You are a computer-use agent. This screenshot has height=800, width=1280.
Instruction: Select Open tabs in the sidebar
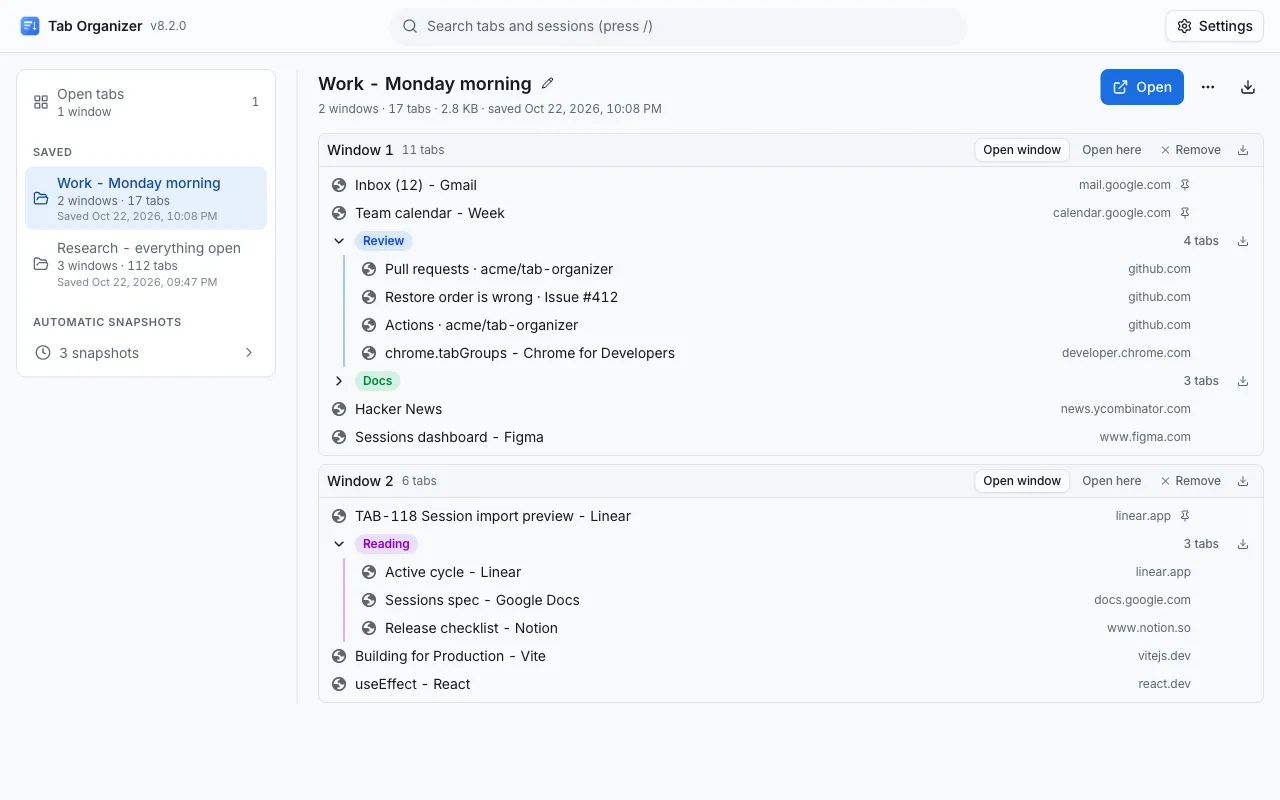146,102
